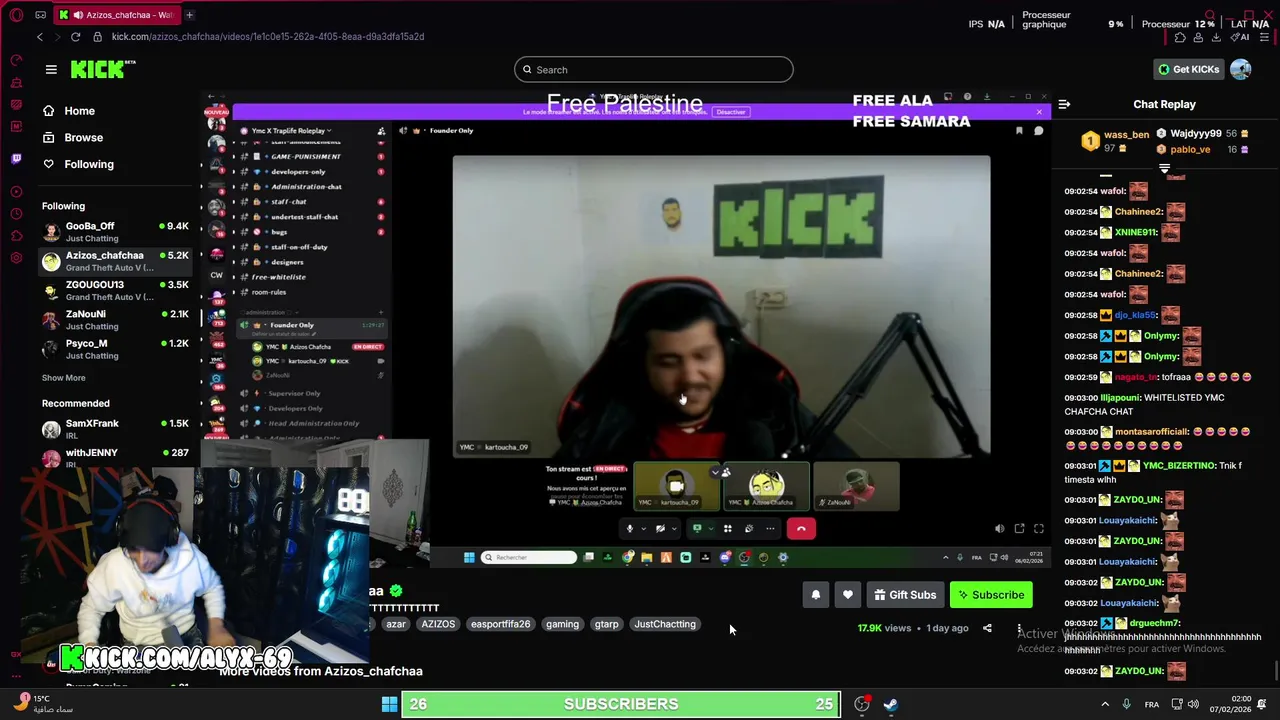Show hidden system tray icons

coord(1105,704)
